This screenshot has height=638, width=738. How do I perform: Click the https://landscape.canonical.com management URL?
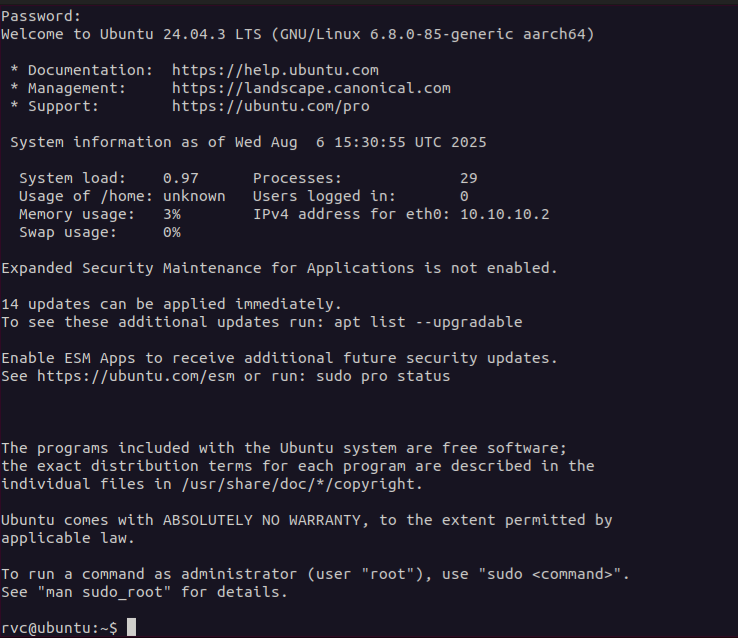[311, 88]
